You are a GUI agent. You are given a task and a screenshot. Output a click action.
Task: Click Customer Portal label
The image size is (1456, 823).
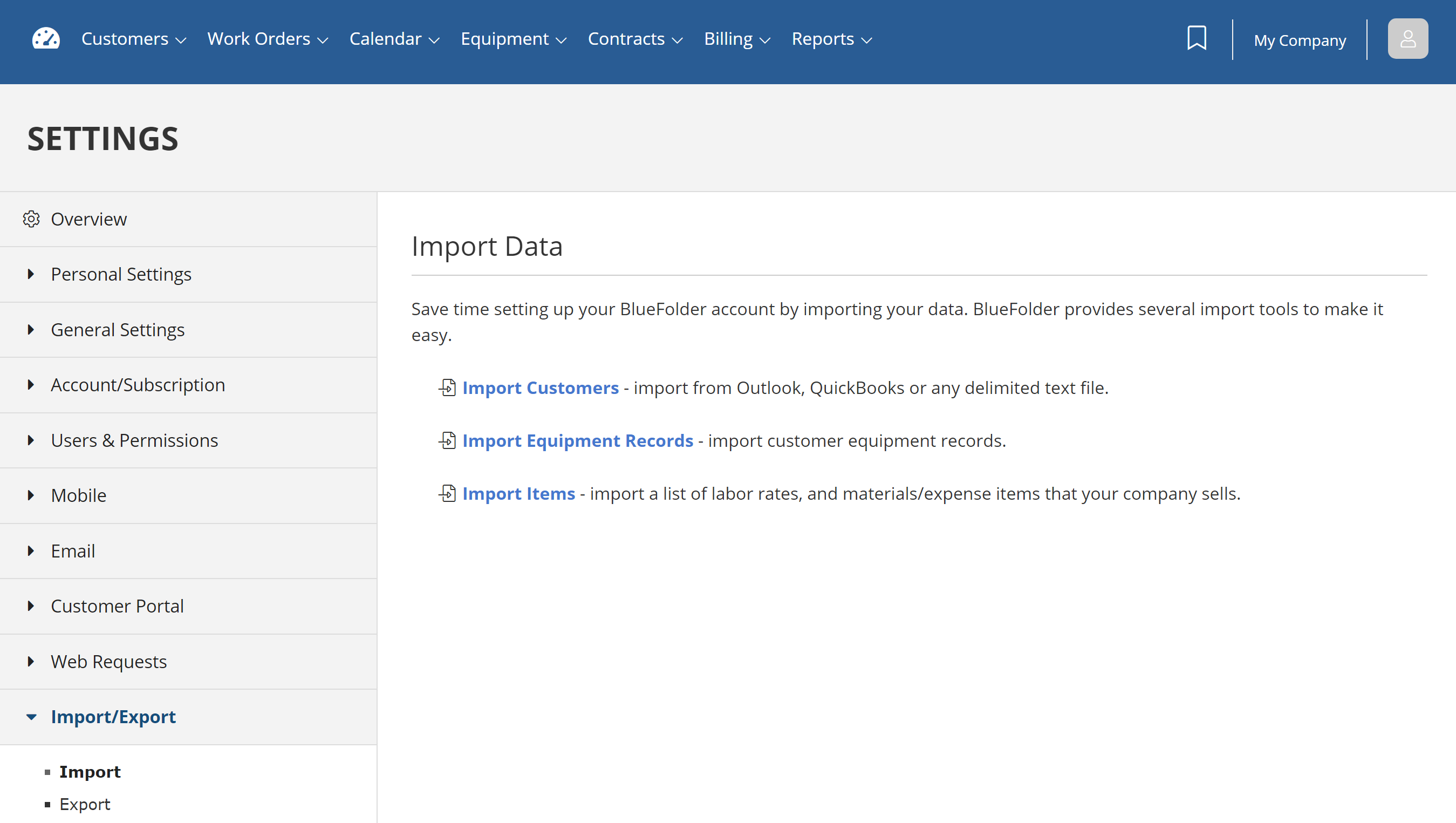click(117, 606)
